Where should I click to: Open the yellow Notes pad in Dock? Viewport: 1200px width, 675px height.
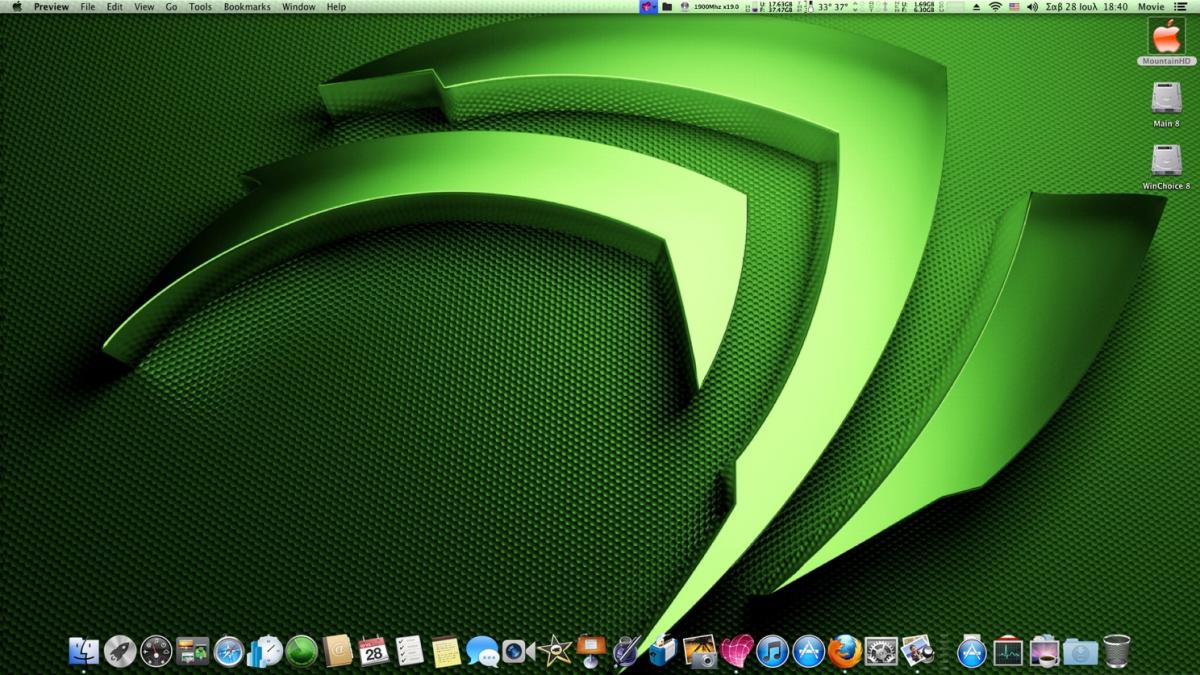[x=446, y=651]
